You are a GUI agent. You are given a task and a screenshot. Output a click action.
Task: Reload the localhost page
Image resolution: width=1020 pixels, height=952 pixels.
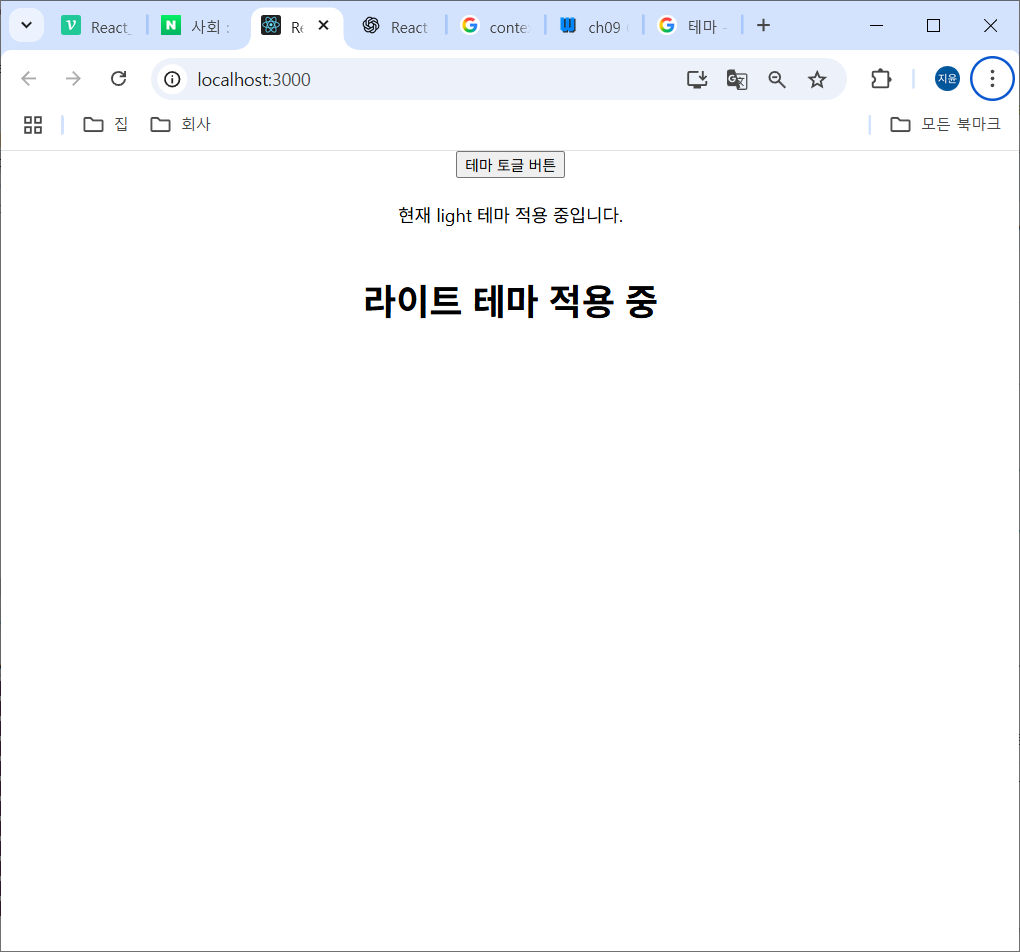tap(118, 79)
